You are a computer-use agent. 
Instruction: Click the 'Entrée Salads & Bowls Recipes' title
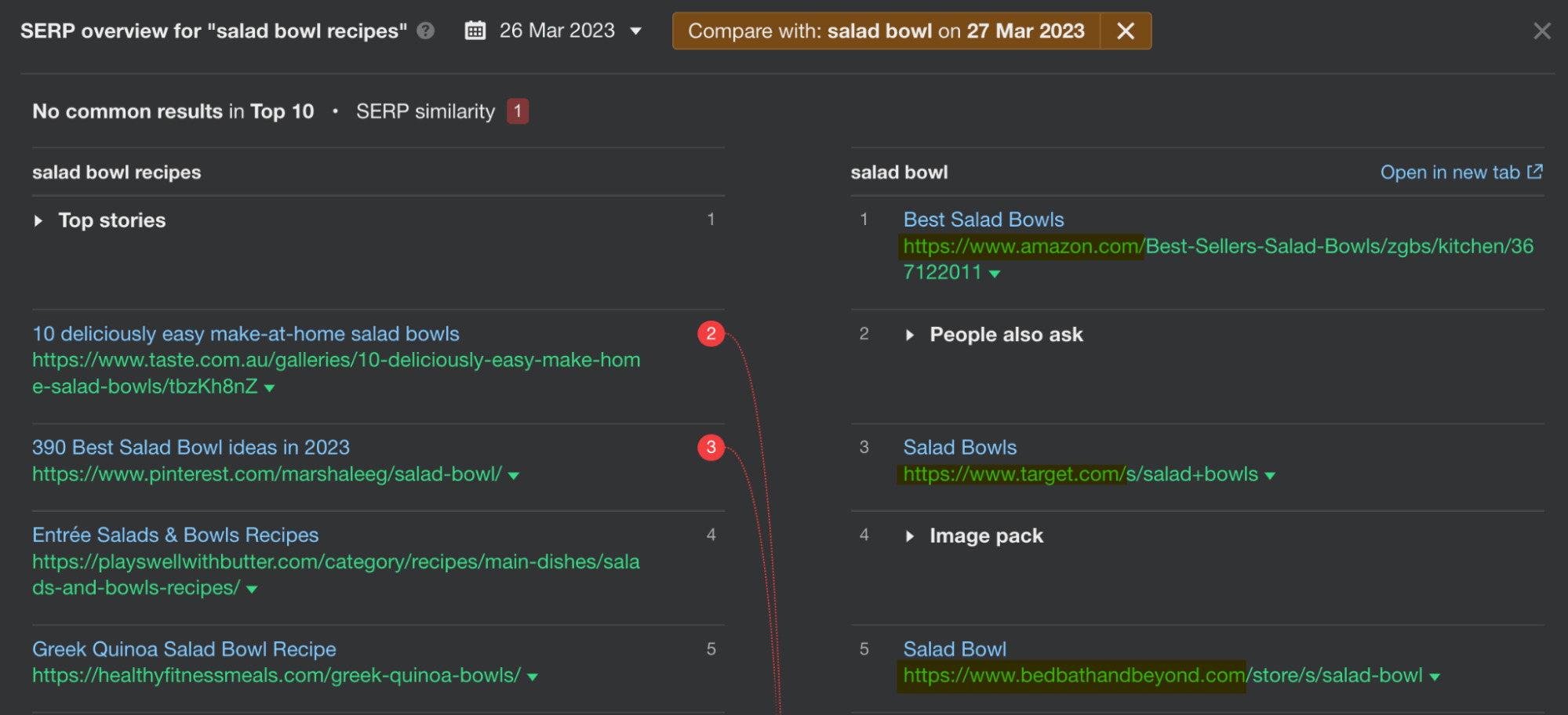(x=175, y=535)
